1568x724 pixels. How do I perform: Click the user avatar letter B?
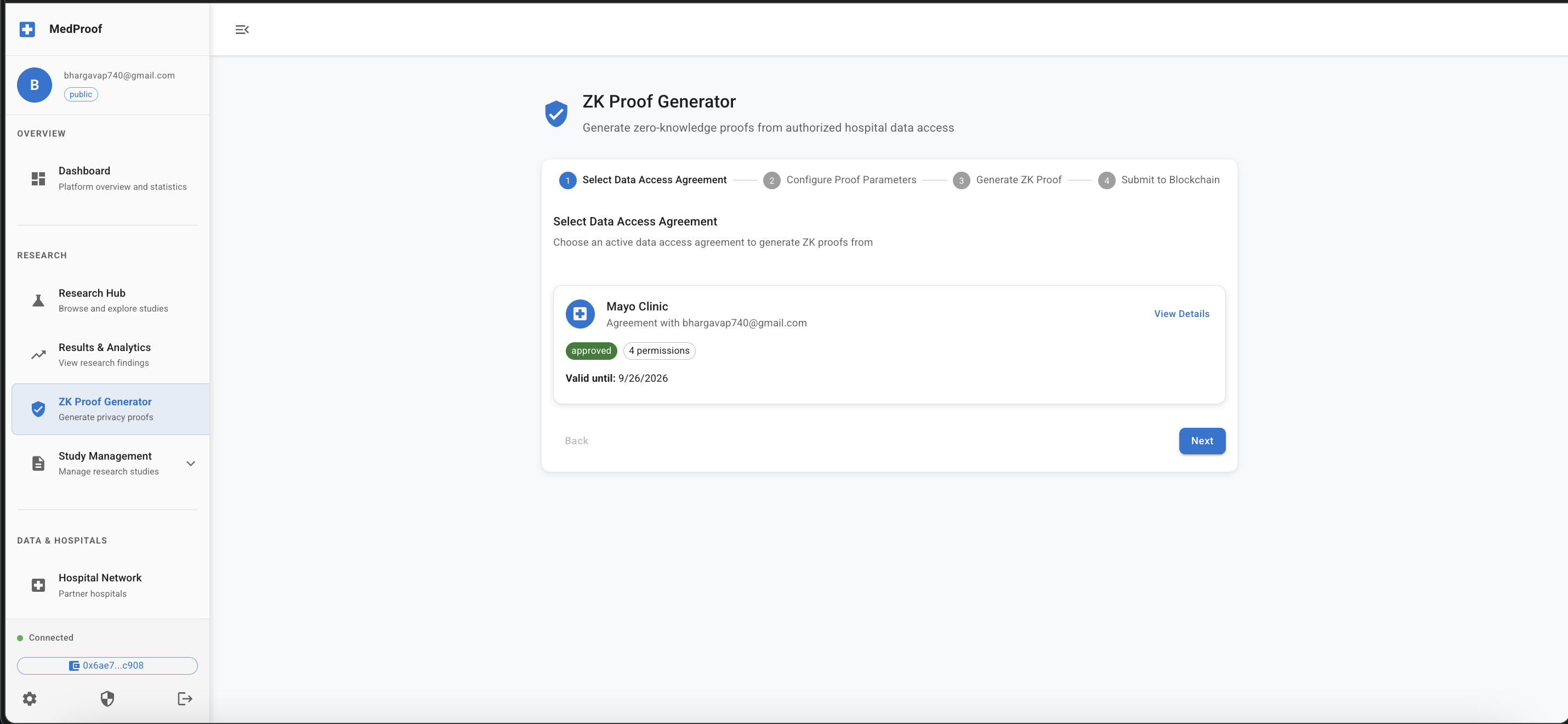coord(34,85)
